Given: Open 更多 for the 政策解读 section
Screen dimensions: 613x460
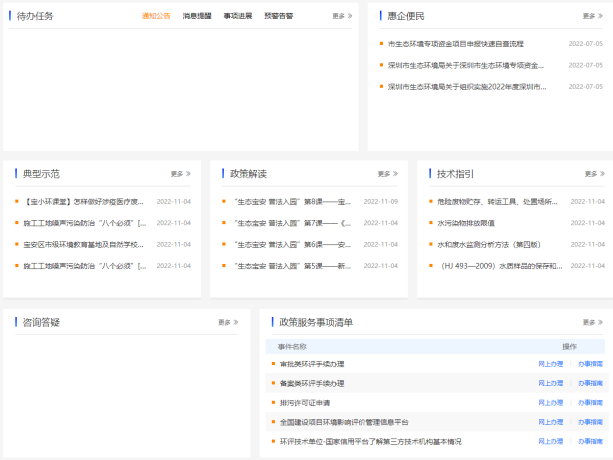Looking at the screenshot, I should coord(387,174).
